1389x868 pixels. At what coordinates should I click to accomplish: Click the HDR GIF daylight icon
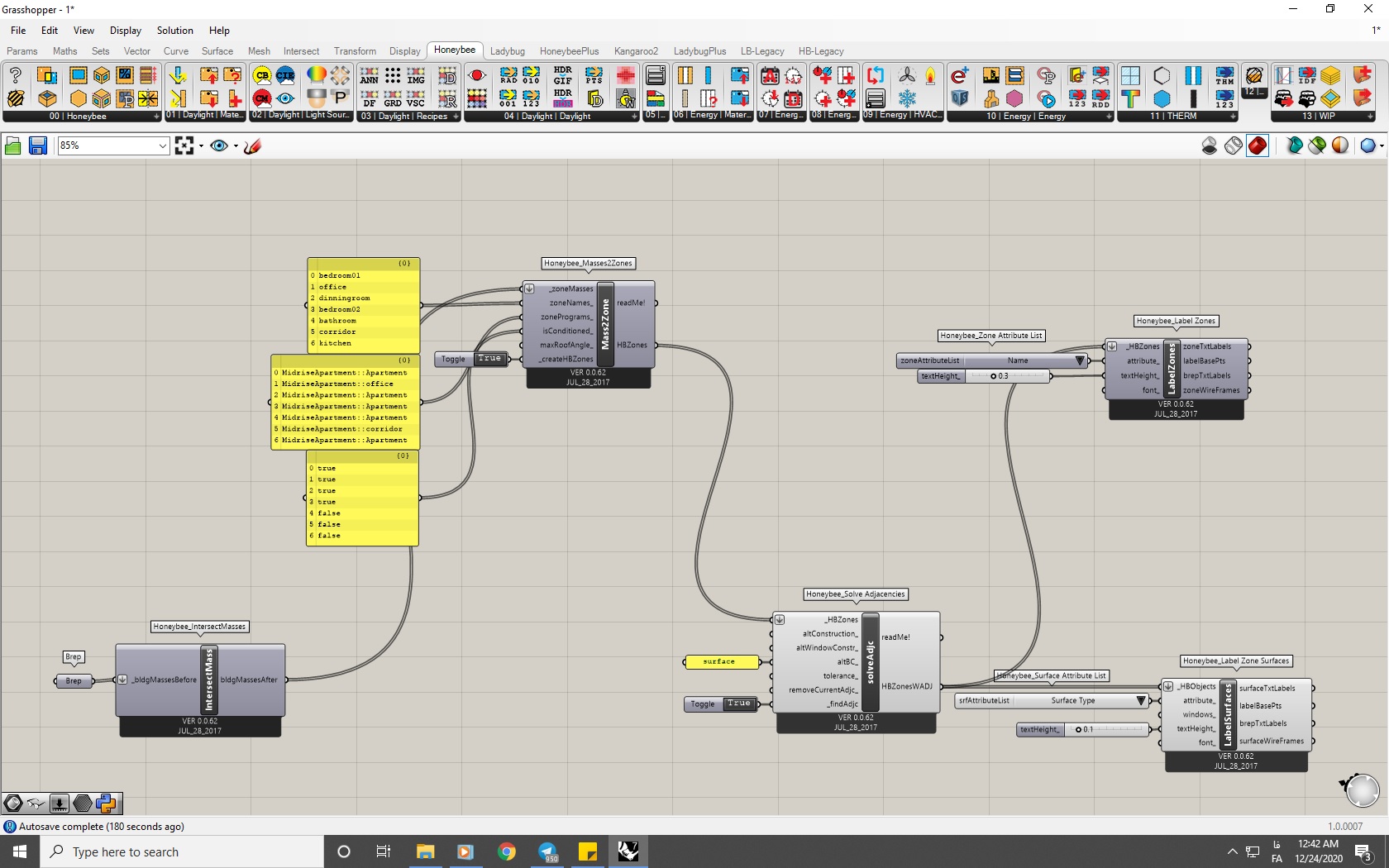point(563,75)
